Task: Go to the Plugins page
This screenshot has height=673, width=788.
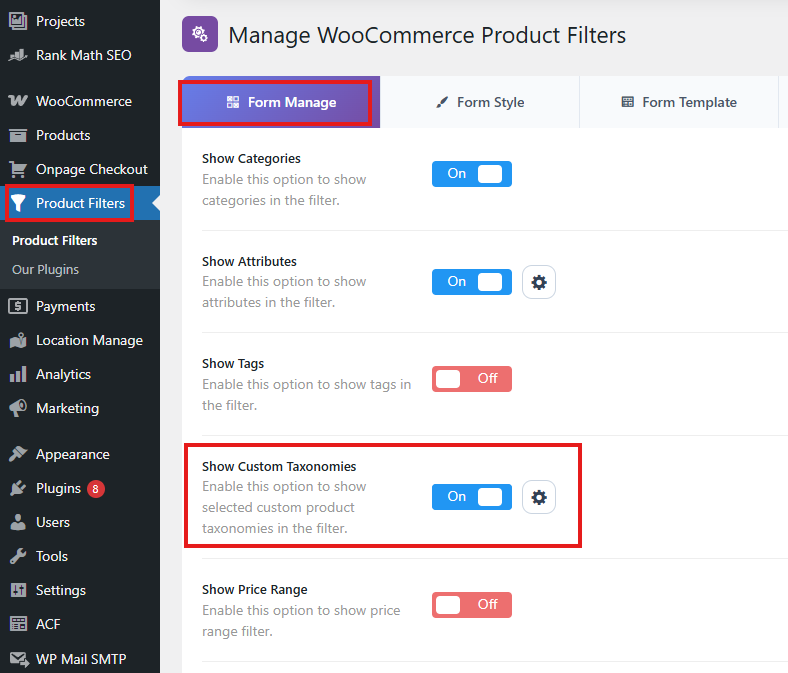Action: 80,488
